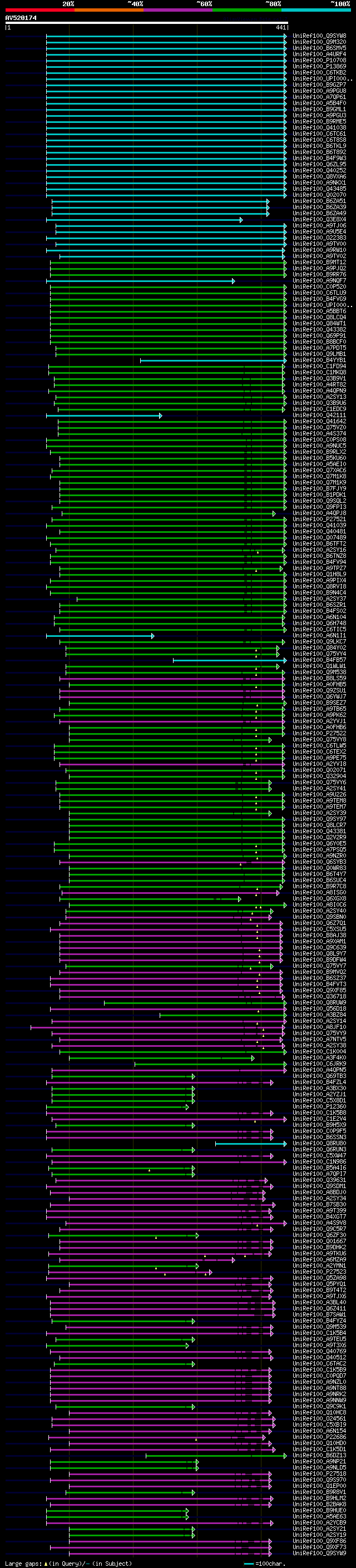Select the UniRef100_P27518 label
Screen dimensions: 356x1568
[x=319, y=1473]
